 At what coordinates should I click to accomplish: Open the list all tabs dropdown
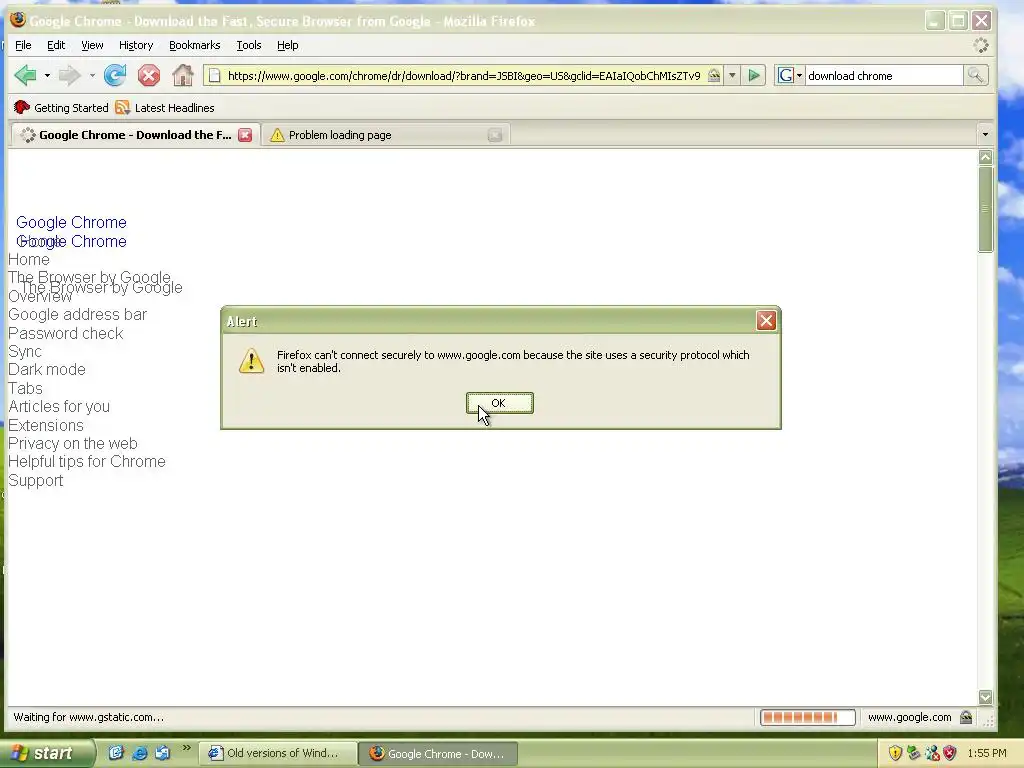[985, 135]
